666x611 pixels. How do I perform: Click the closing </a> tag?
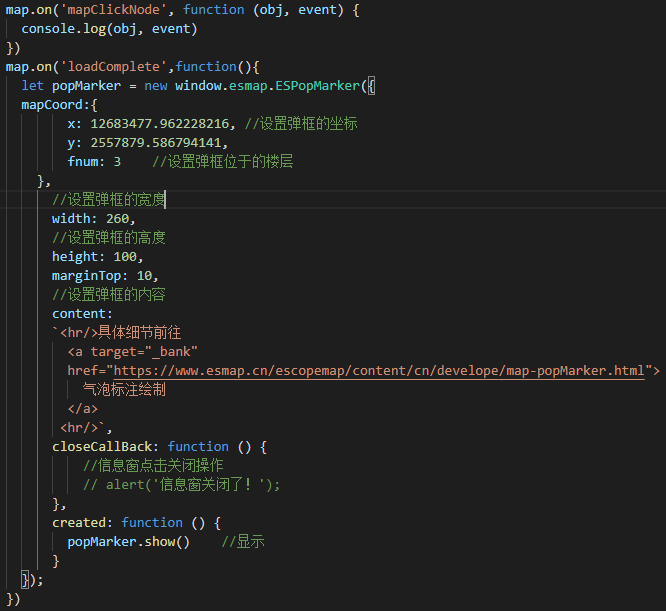point(83,408)
